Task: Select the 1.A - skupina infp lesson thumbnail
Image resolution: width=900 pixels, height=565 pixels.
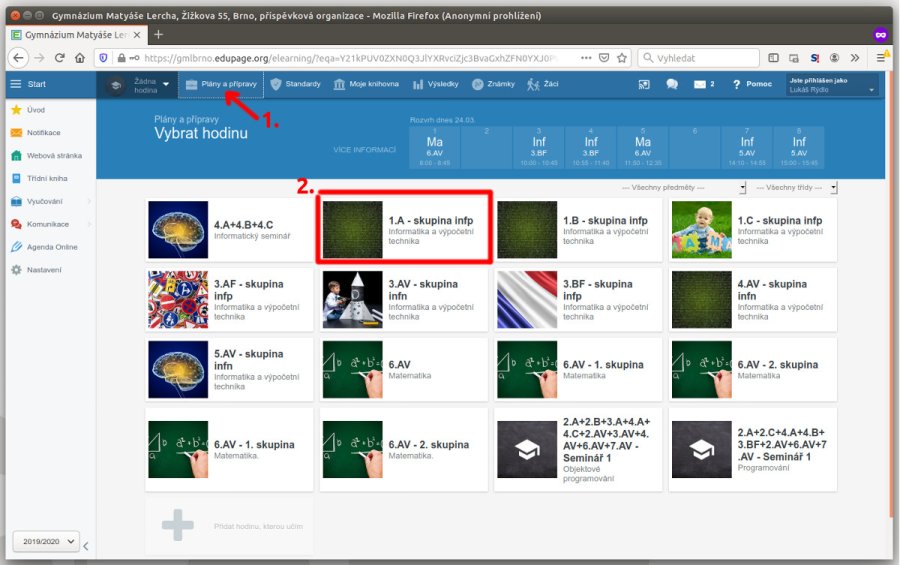Action: [353, 230]
